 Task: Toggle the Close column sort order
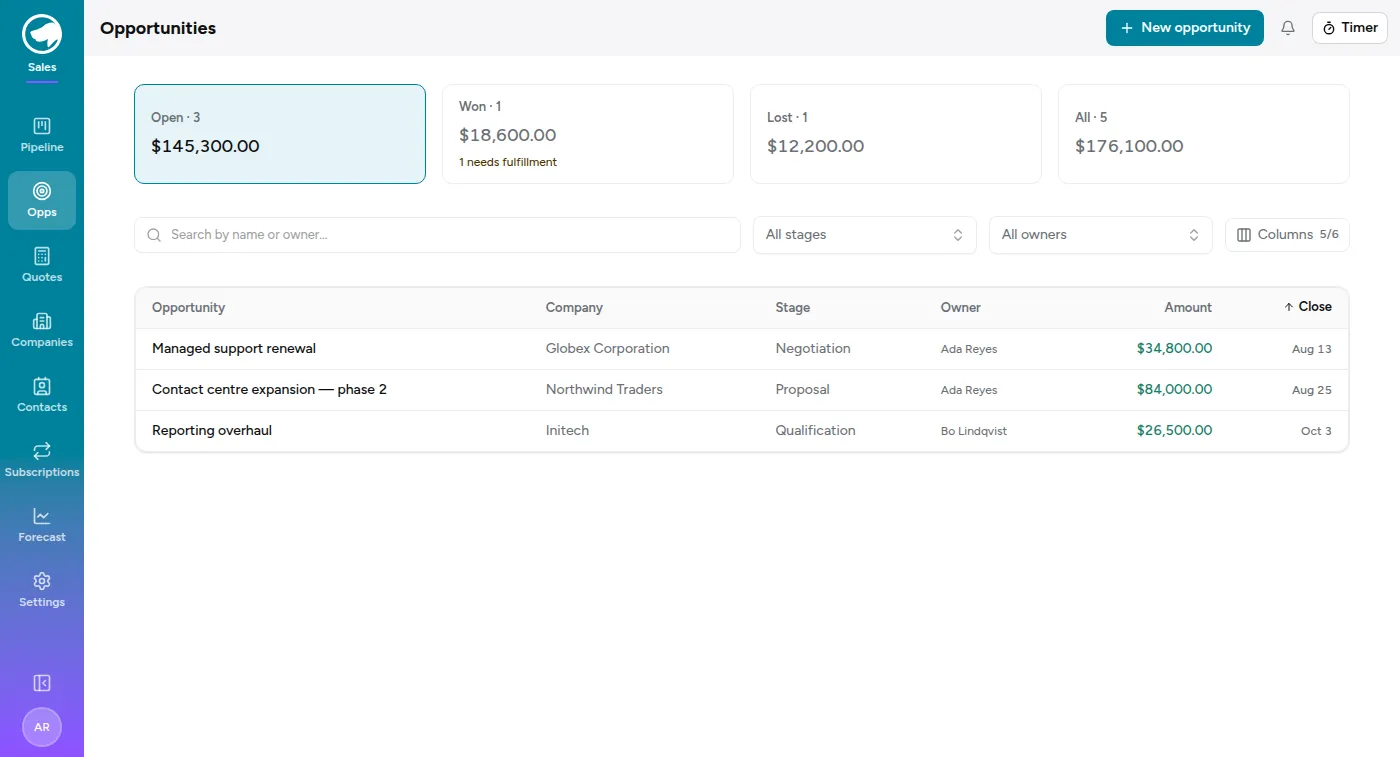[x=1308, y=307]
